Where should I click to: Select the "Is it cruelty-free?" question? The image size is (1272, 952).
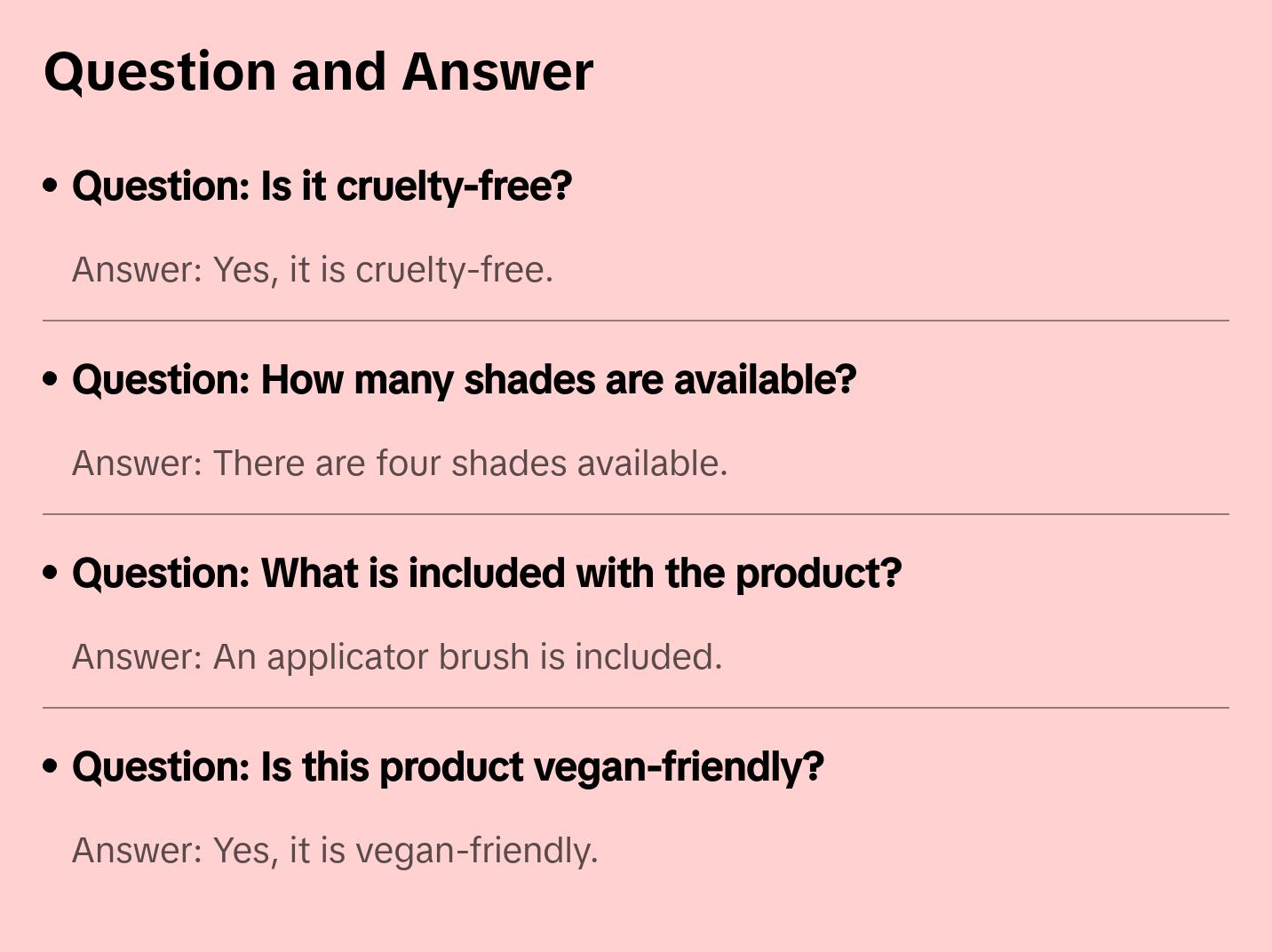pos(322,186)
